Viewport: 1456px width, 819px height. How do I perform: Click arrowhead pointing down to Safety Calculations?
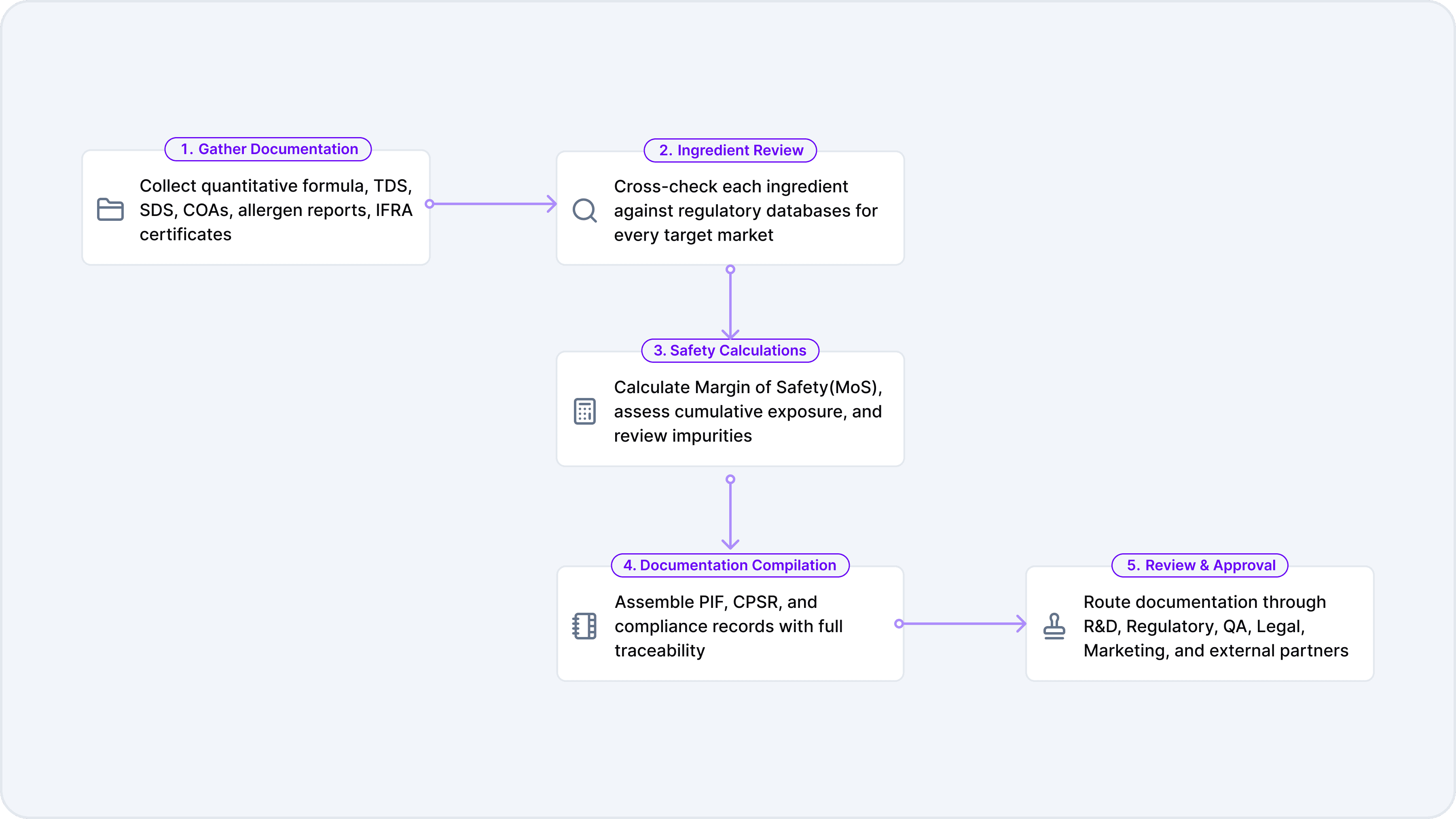730,334
